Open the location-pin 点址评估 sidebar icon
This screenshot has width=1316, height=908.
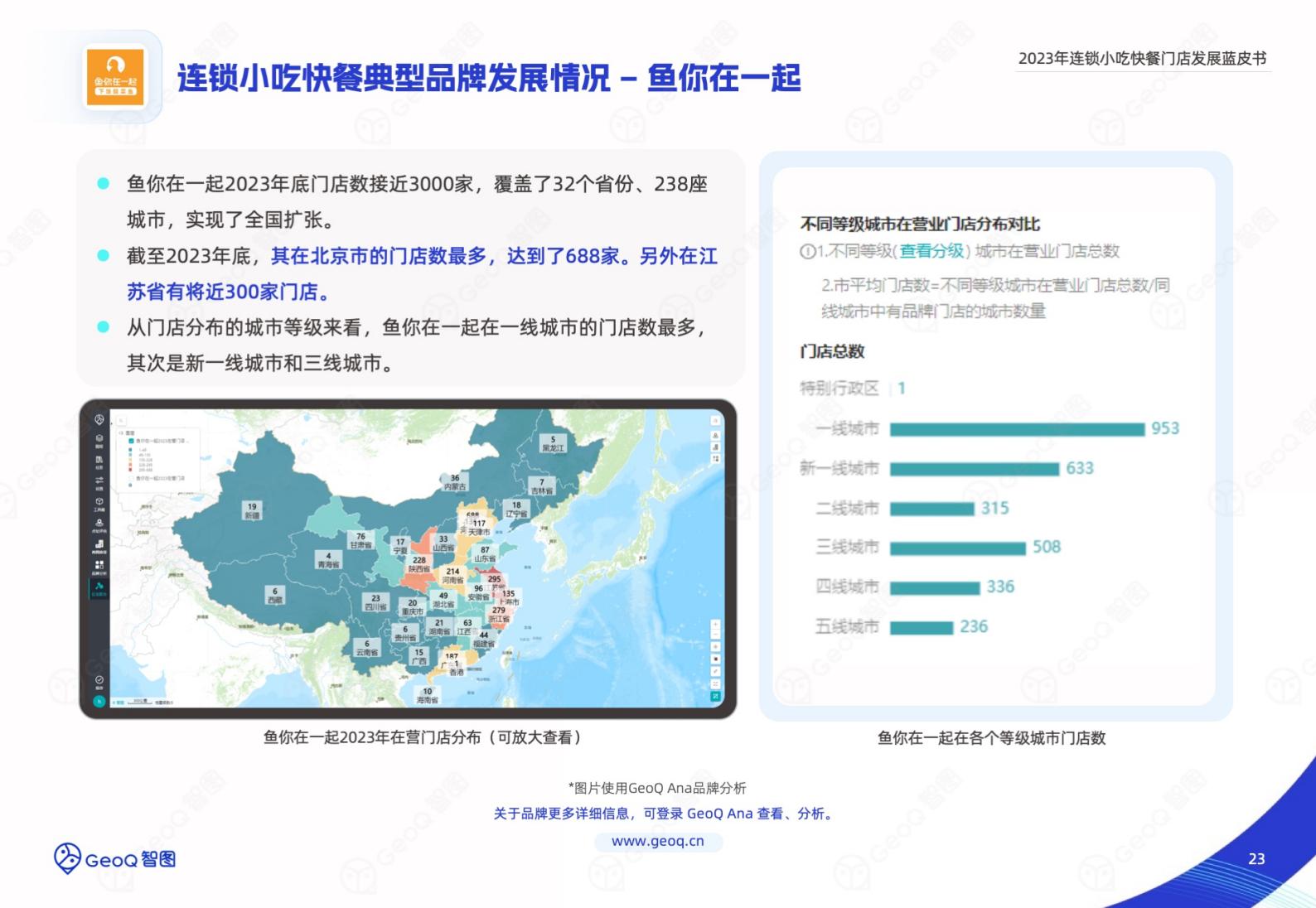(x=99, y=523)
